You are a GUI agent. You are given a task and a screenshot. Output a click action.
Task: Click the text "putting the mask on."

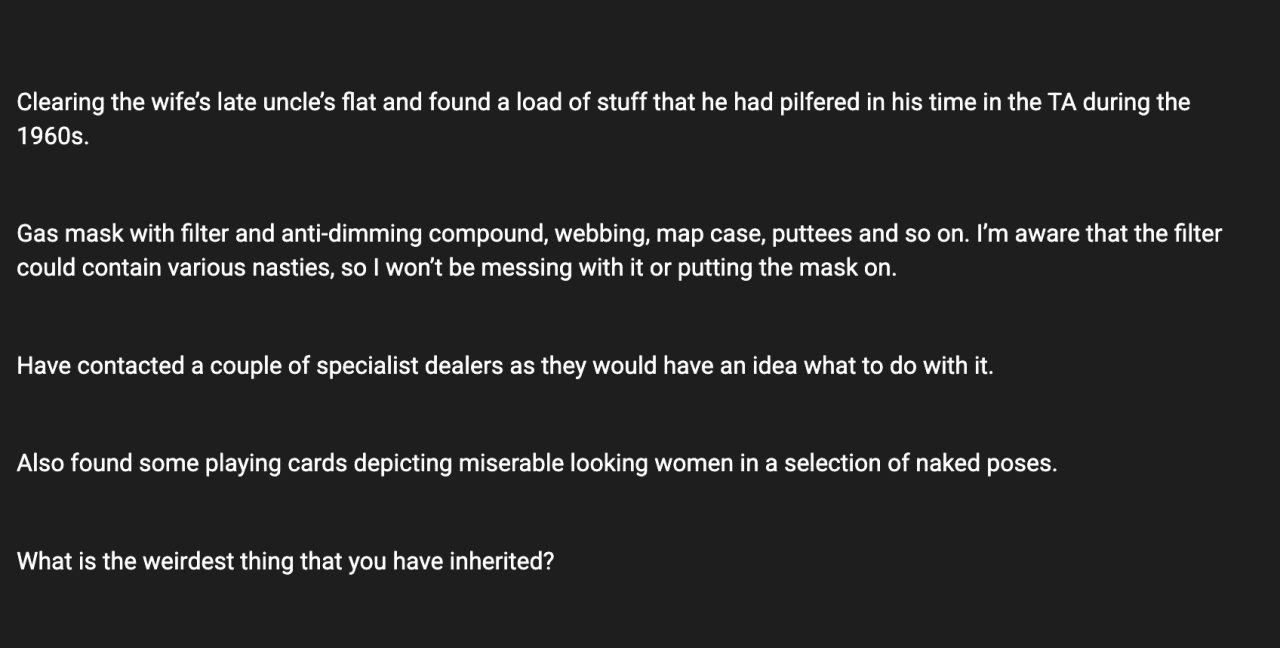click(x=787, y=268)
